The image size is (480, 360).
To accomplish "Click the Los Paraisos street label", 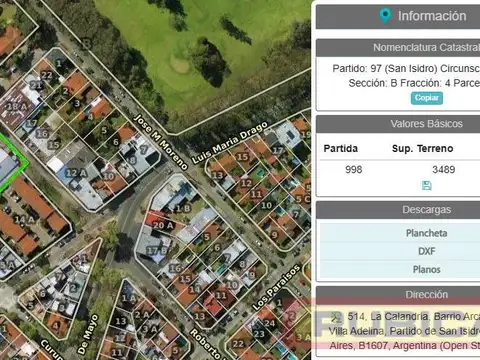I will [276, 287].
